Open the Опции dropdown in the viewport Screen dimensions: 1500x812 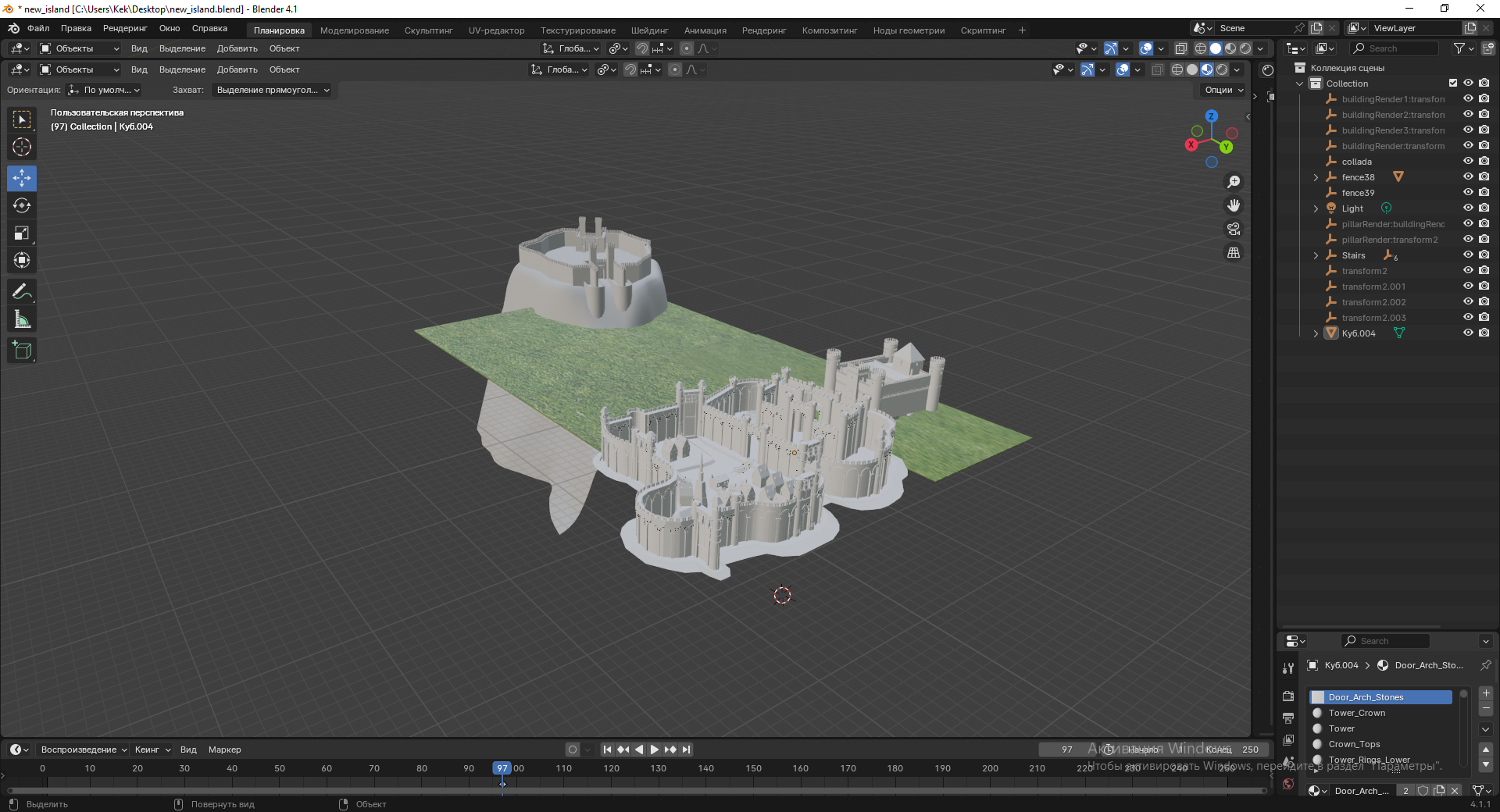(x=1223, y=90)
